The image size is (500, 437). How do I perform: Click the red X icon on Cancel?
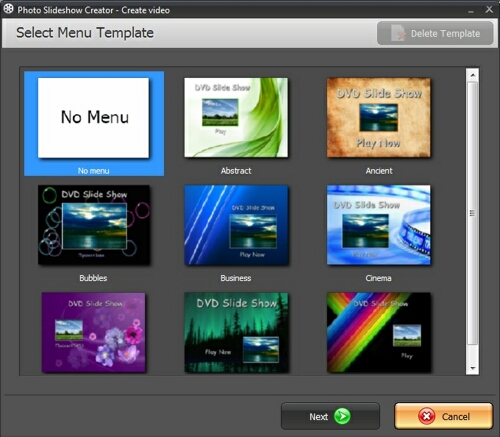tap(427, 416)
